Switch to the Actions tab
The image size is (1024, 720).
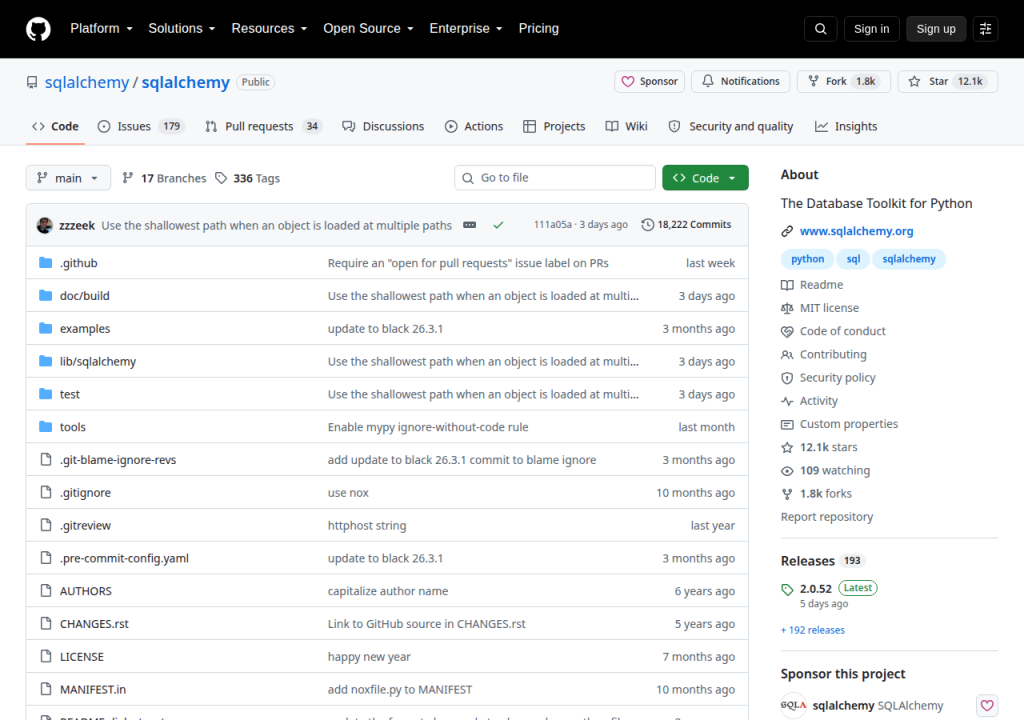coord(474,126)
